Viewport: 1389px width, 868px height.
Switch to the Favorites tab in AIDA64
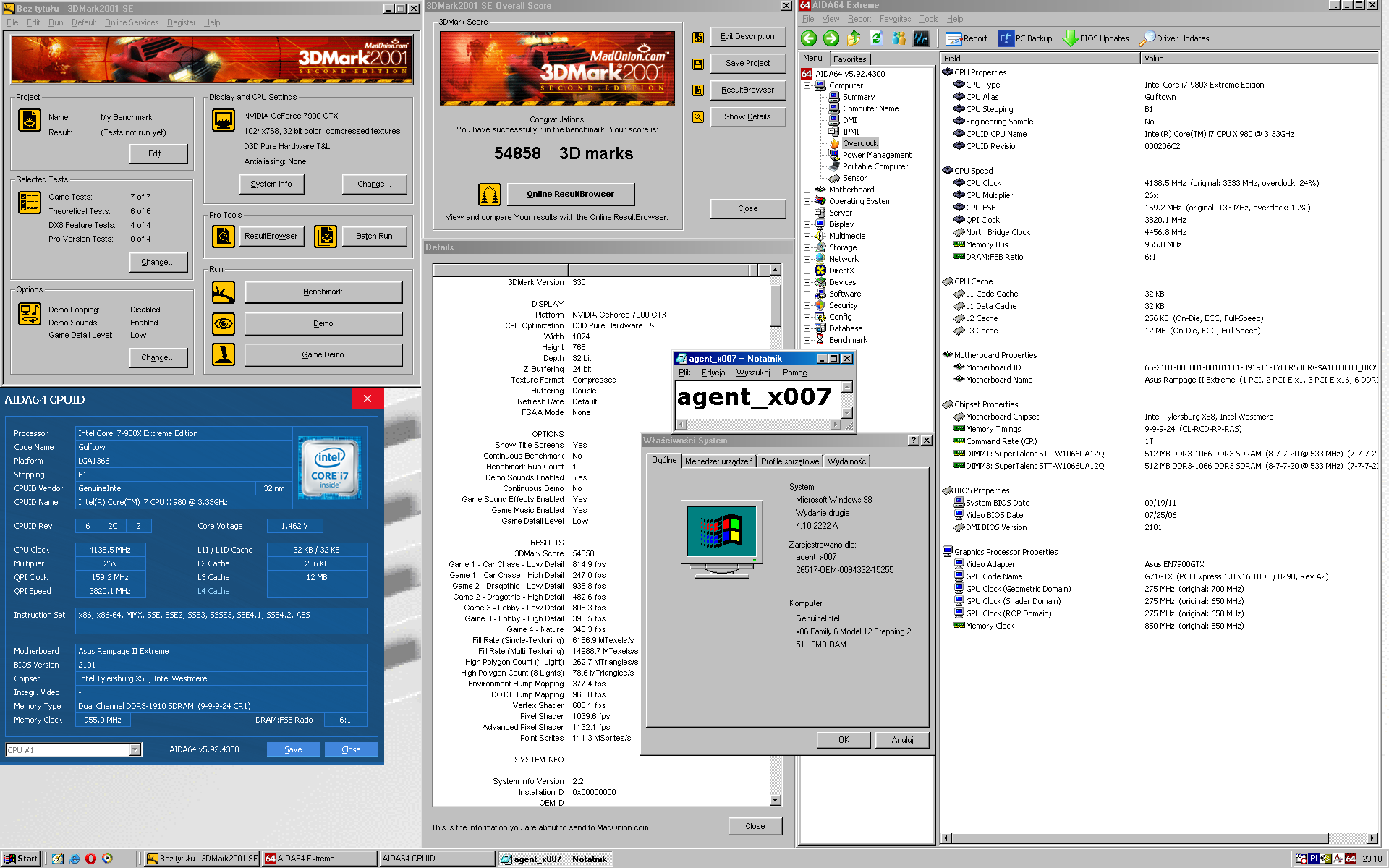(x=849, y=59)
